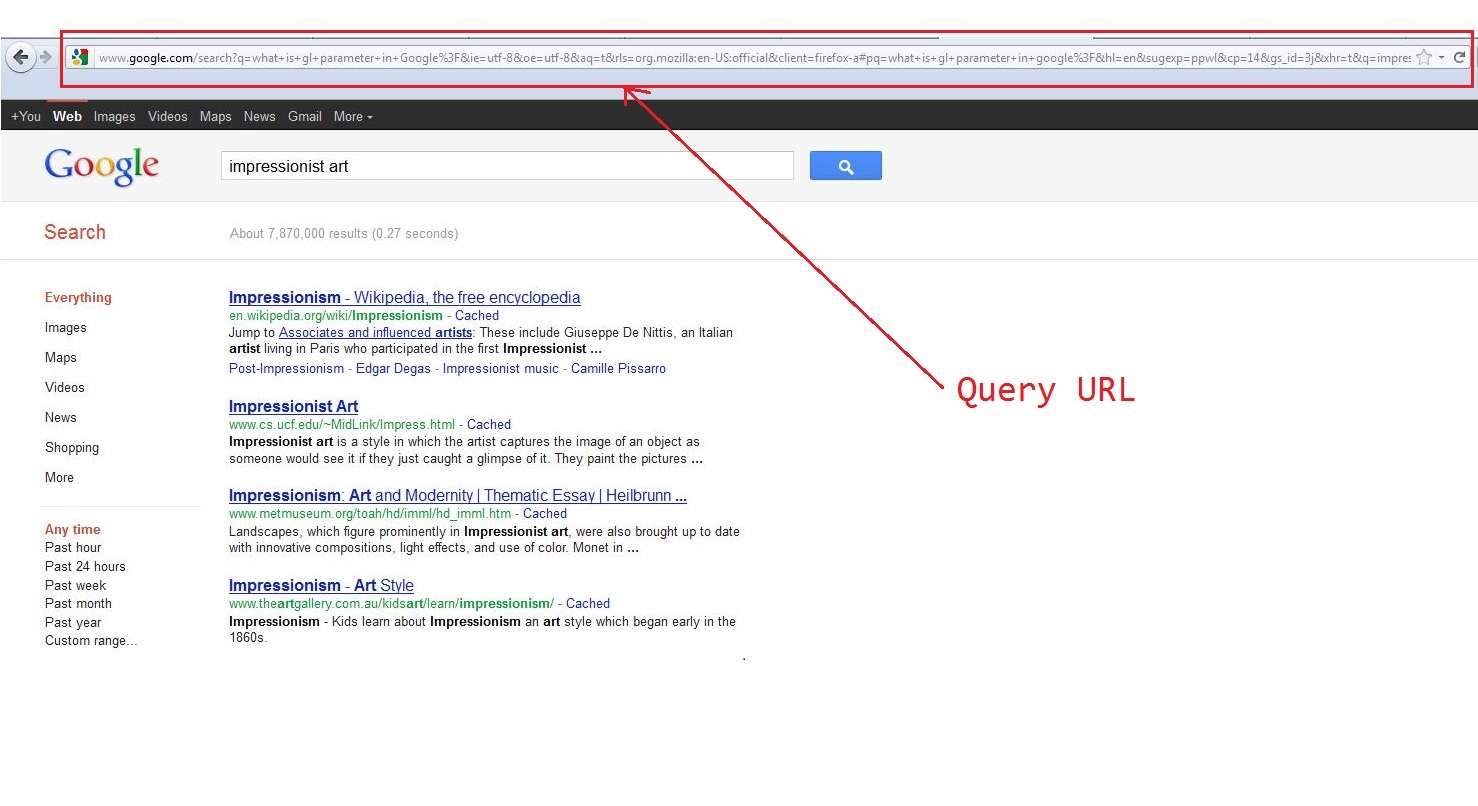The width and height of the screenshot is (1478, 806).
Task: Open the +You link in Google bar
Action: point(26,117)
